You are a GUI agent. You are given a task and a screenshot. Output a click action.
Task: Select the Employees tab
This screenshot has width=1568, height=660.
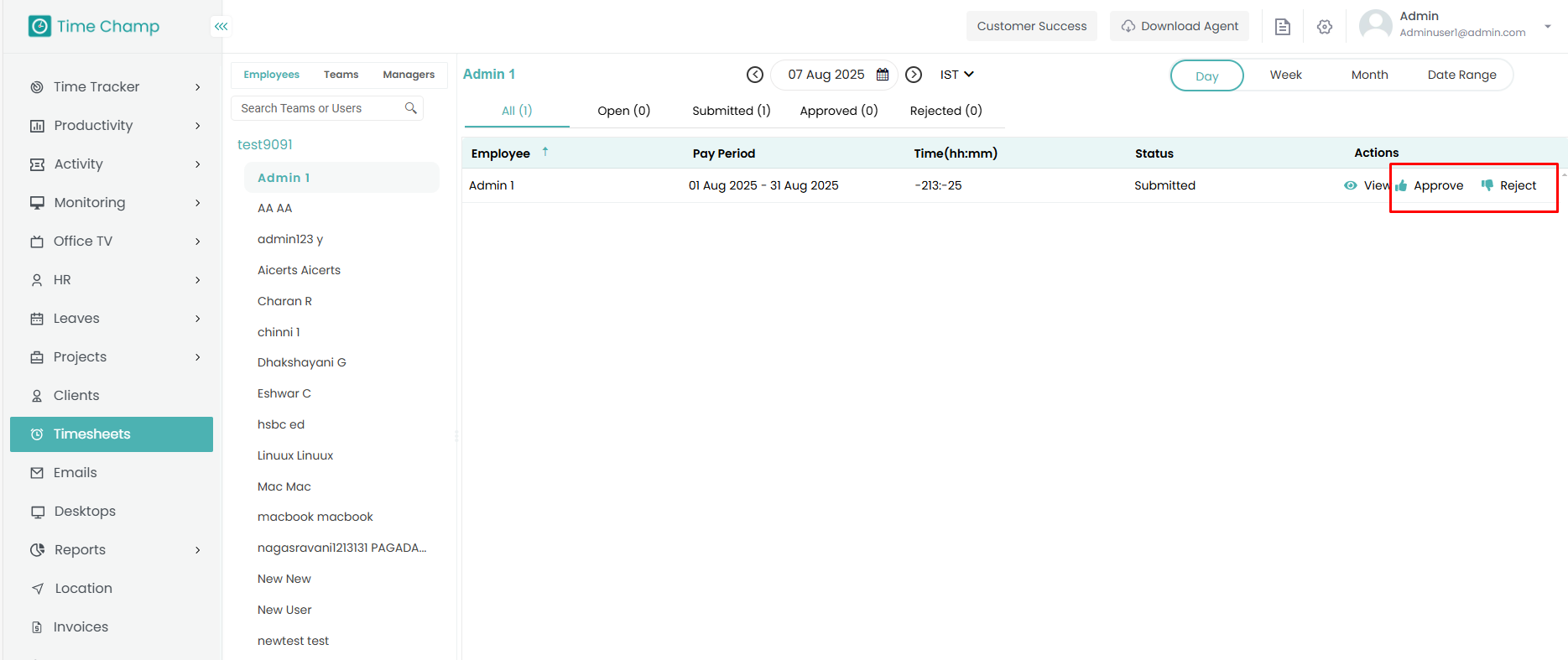coord(271,75)
